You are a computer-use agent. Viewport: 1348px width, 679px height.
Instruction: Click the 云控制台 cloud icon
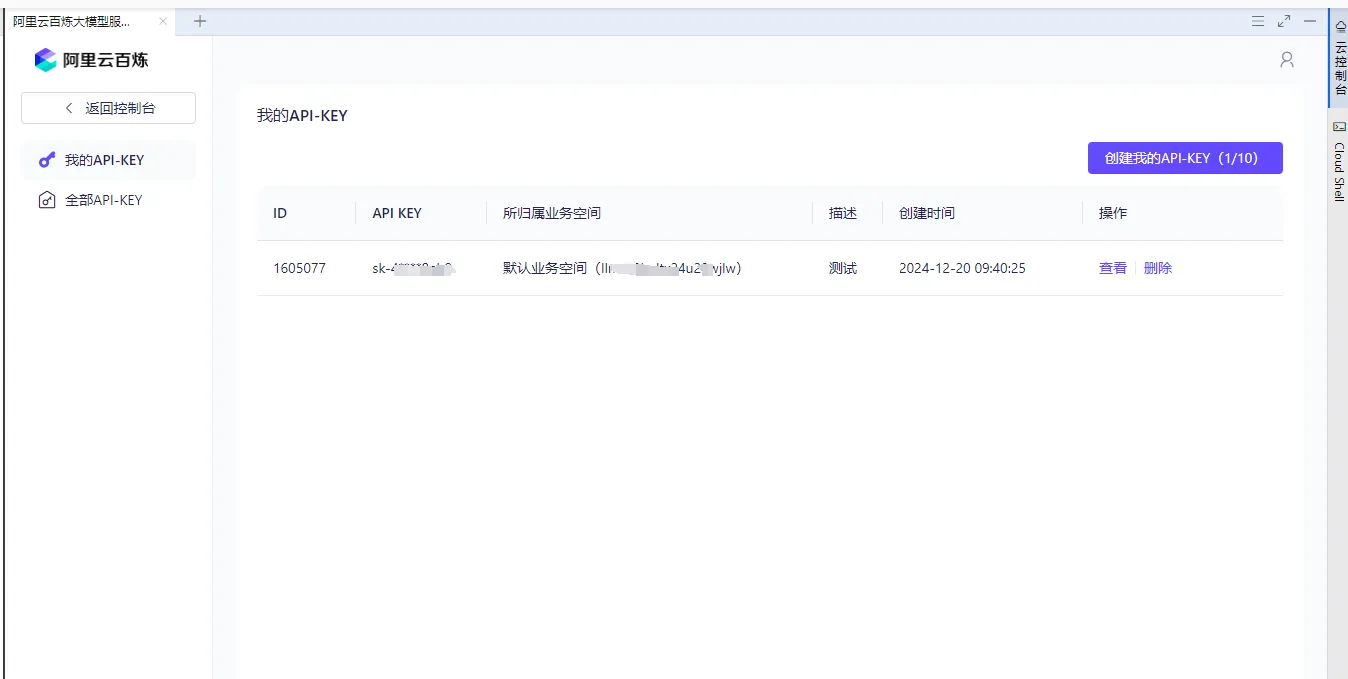click(x=1339, y=26)
